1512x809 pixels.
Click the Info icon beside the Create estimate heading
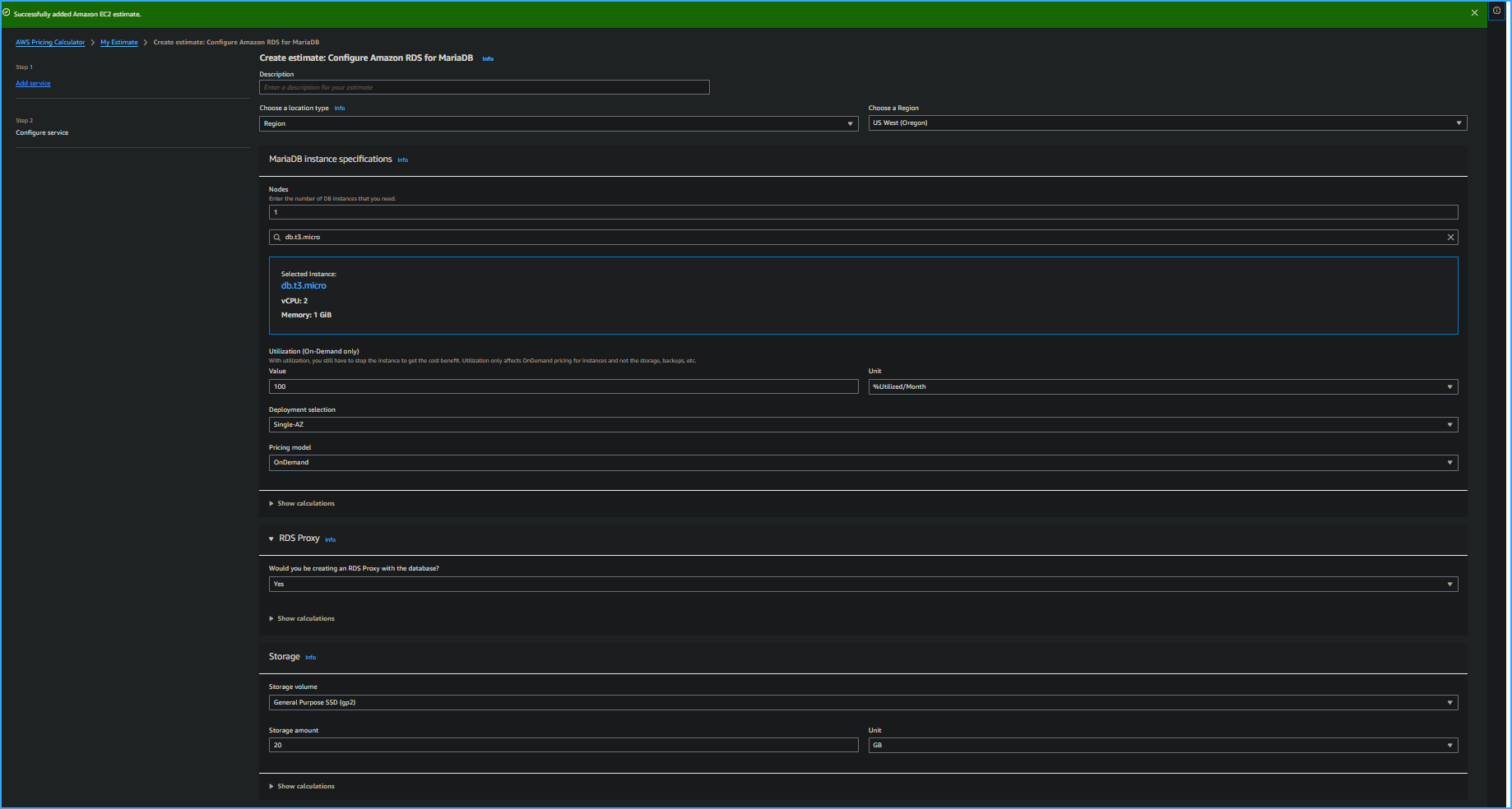click(488, 58)
